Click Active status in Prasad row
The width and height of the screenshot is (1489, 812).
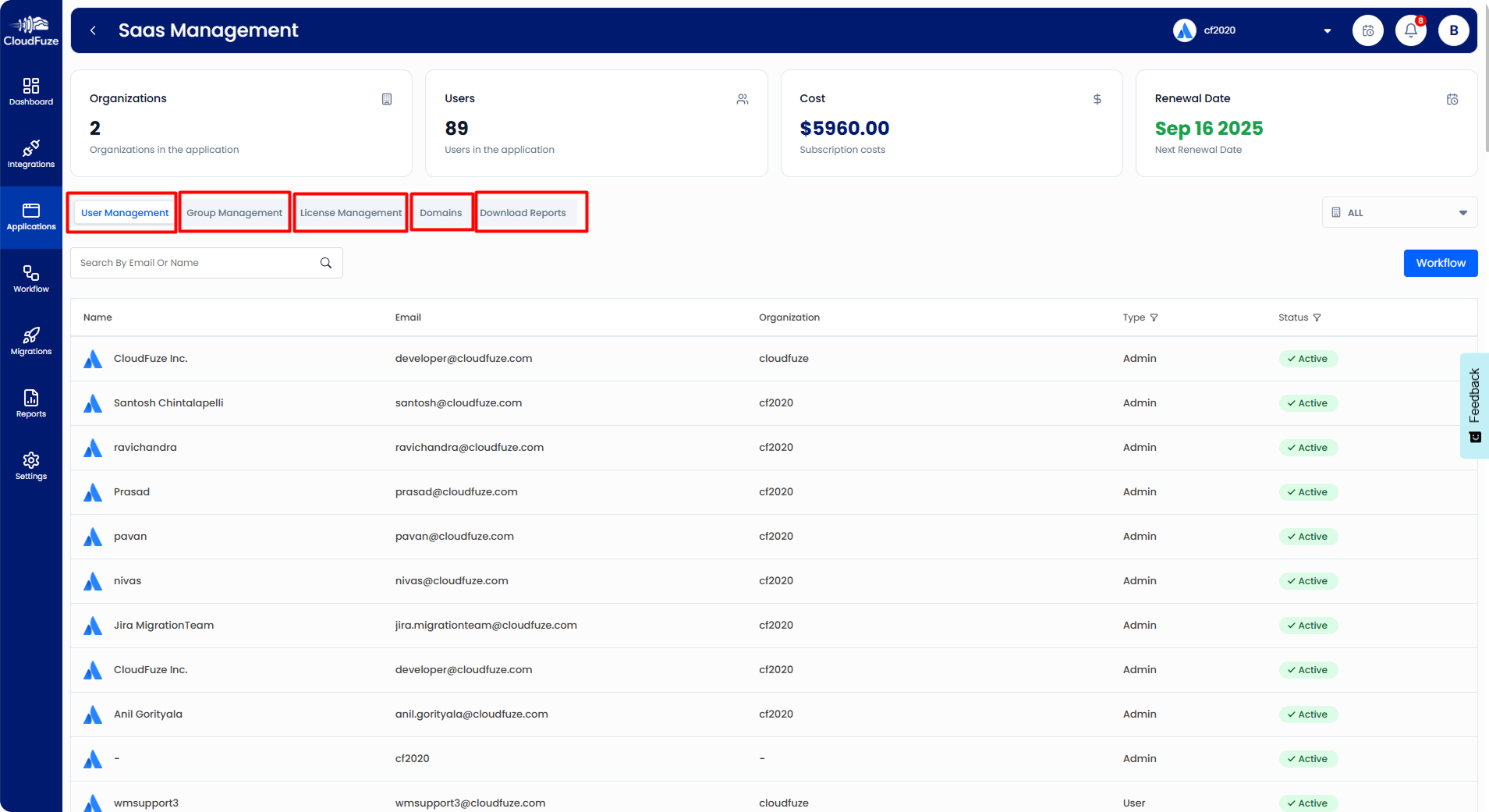point(1308,492)
